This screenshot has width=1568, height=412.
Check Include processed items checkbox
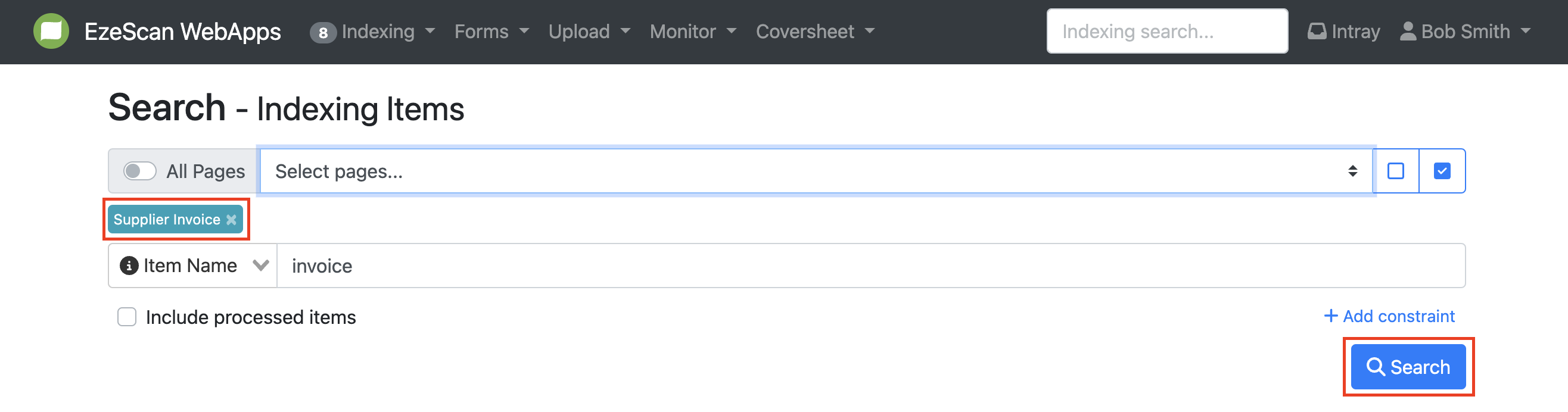[127, 317]
